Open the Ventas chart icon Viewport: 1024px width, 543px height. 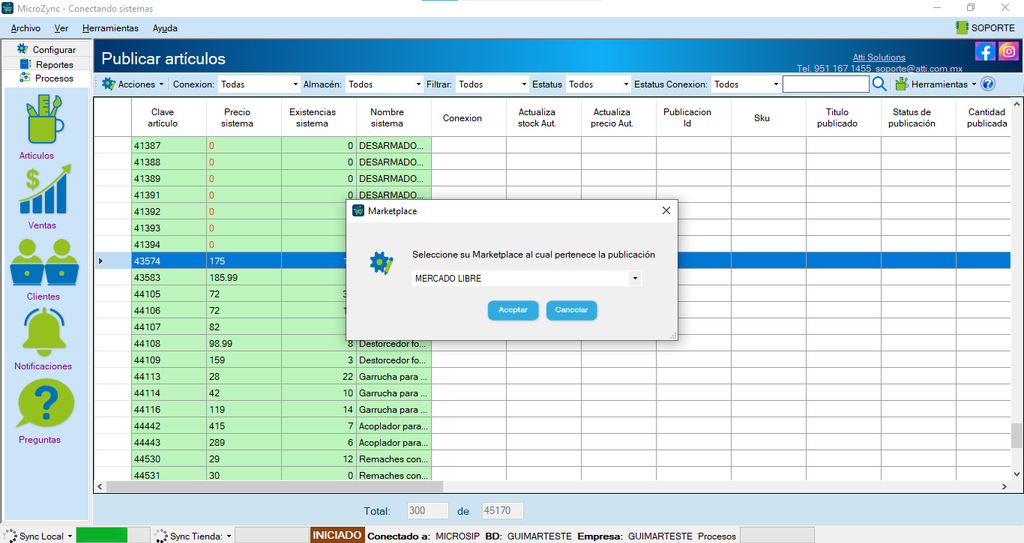(x=44, y=189)
